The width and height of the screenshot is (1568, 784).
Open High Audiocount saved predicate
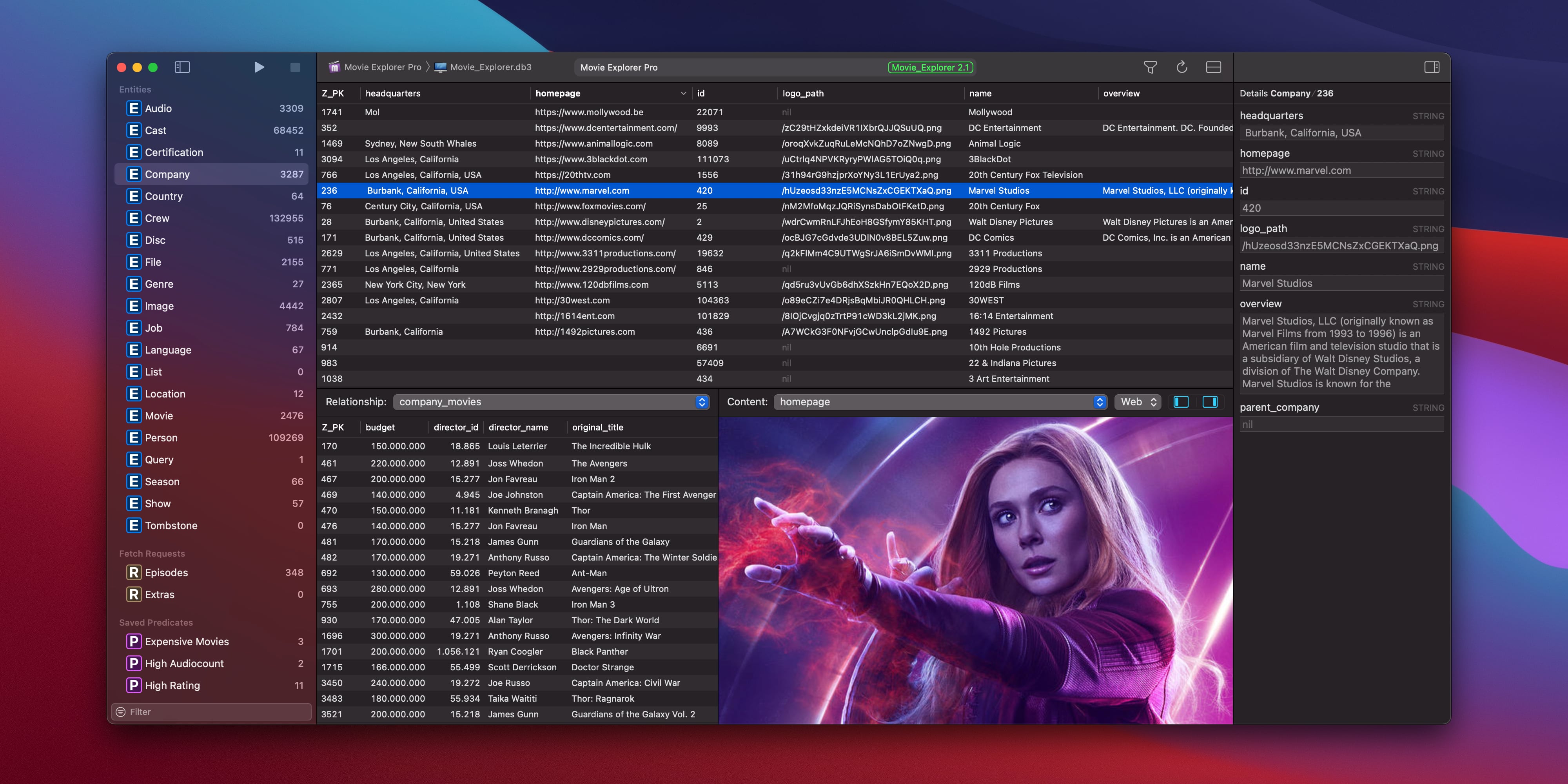(211, 664)
